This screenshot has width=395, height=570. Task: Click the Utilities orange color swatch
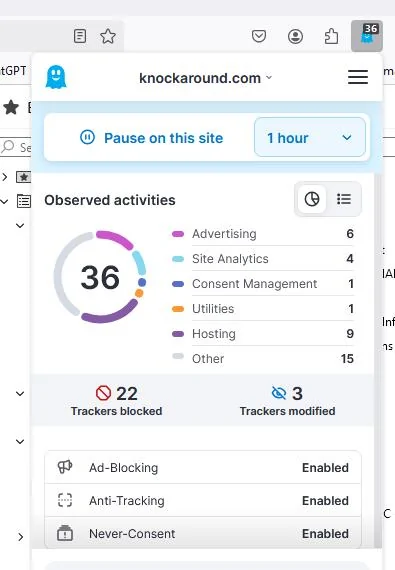(178, 309)
